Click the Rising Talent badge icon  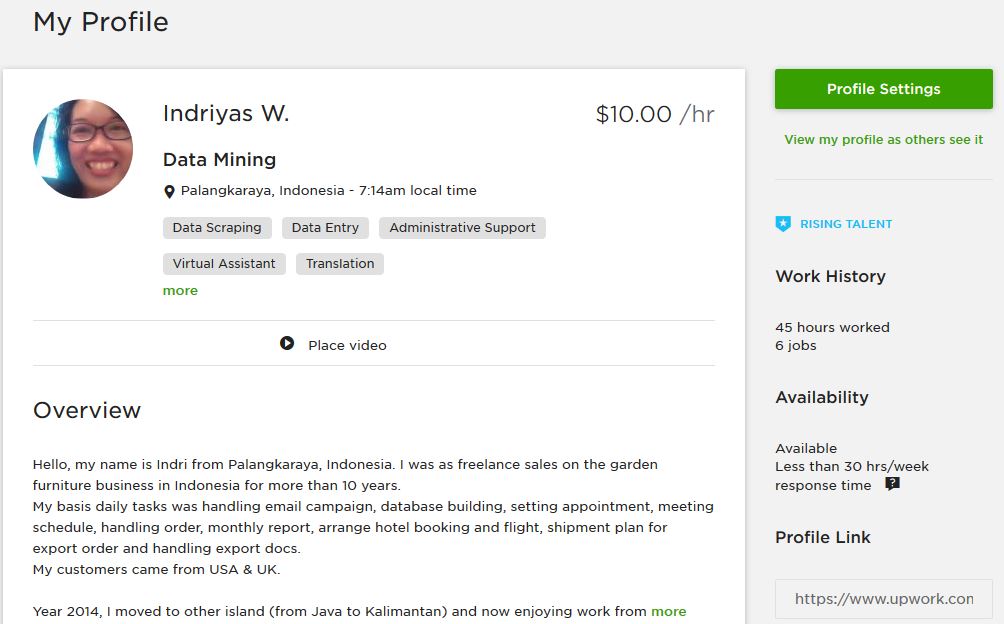(782, 224)
